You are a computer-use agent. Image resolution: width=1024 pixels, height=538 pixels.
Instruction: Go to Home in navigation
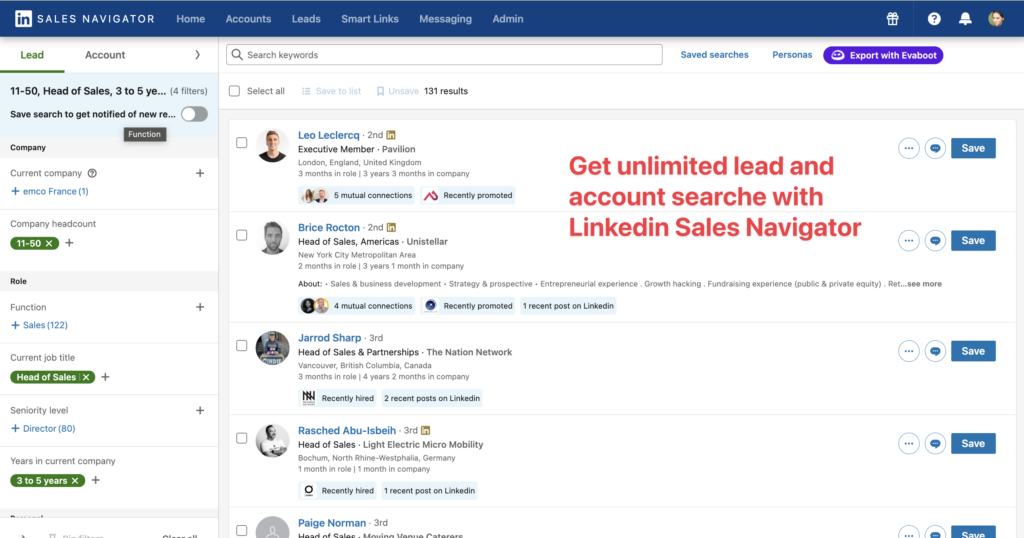coord(191,19)
